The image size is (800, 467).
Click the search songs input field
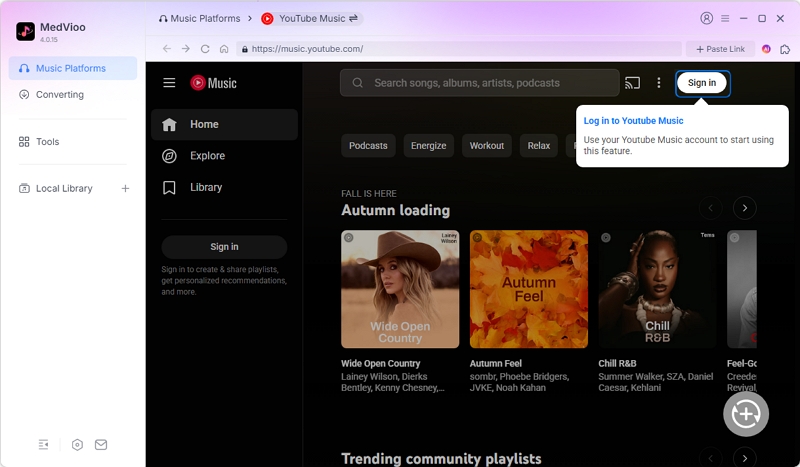pos(480,83)
